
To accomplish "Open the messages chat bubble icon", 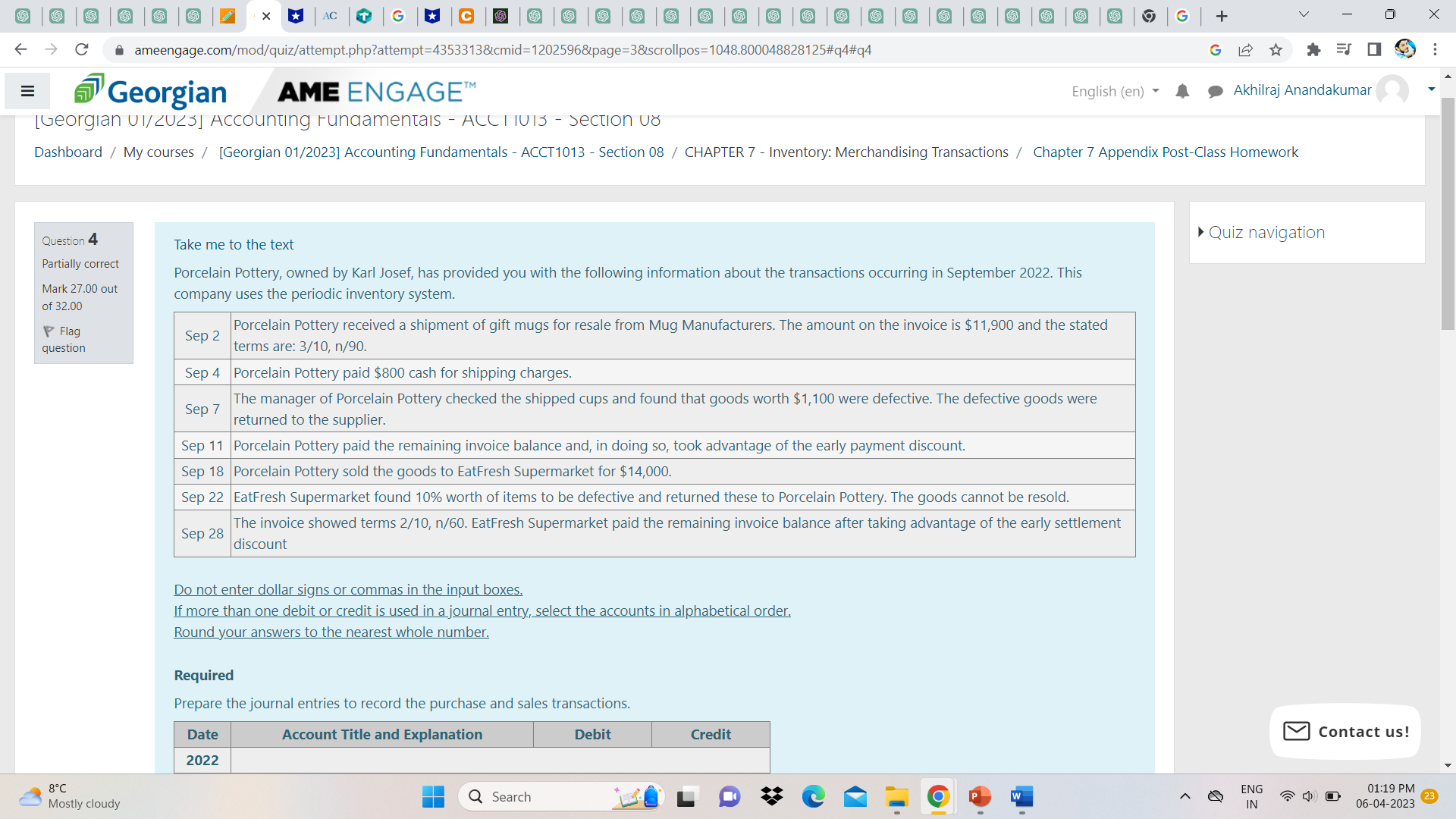I will point(1215,92).
